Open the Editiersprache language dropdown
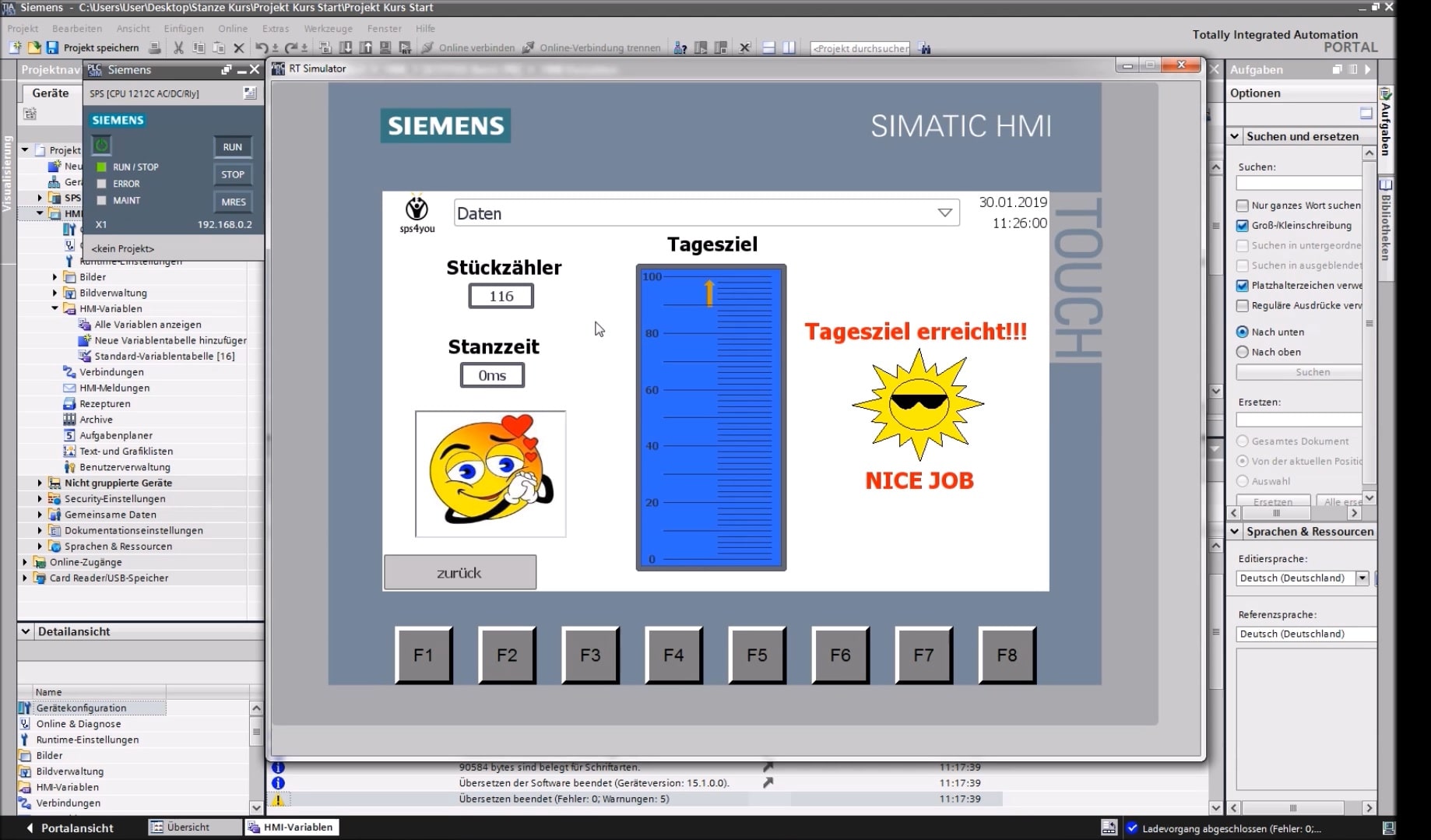Viewport: 1431px width, 840px height. pos(1362,578)
